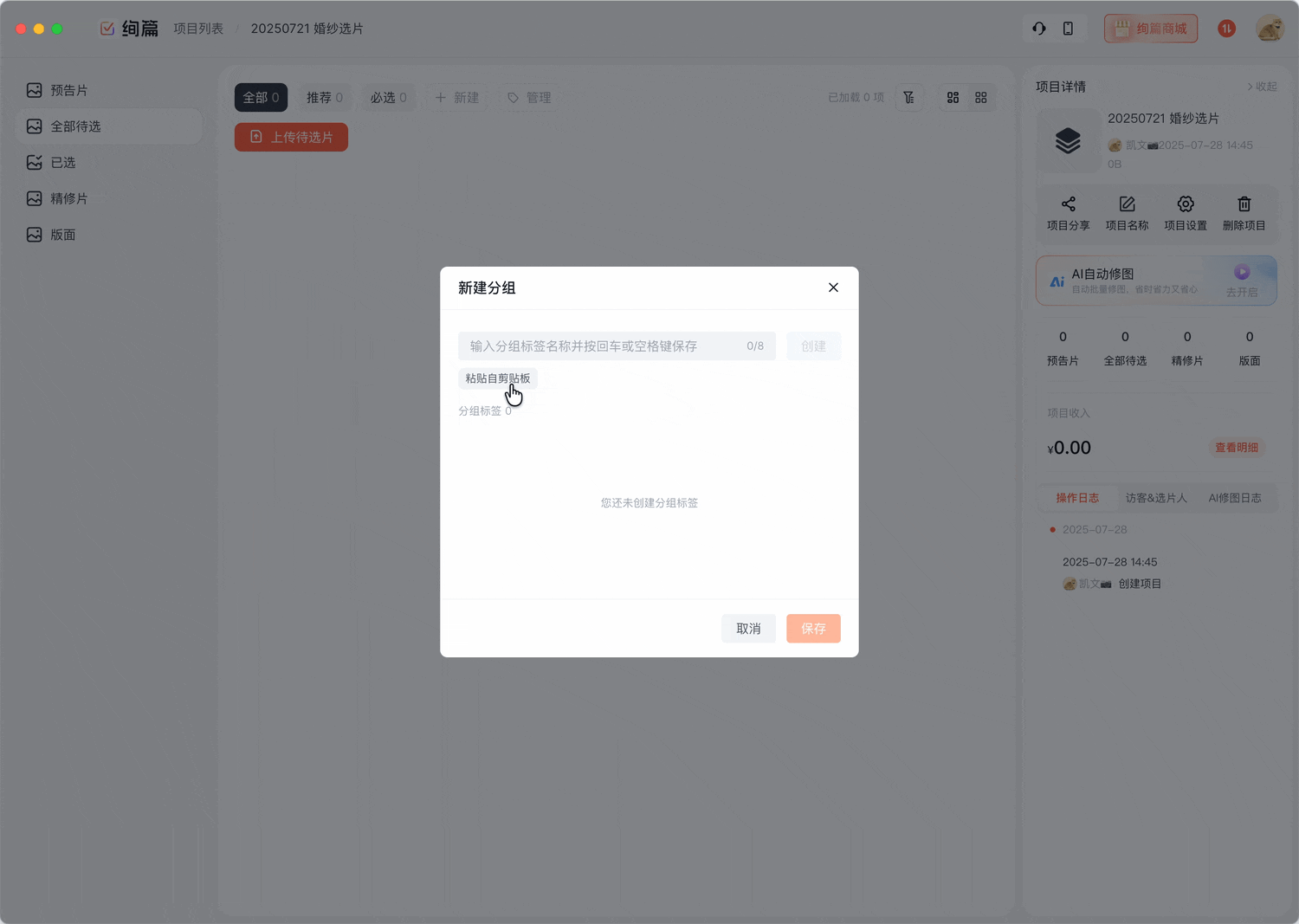Screen dimensions: 1299x924
Task: Click the project layers thumbnail
Action: tap(1069, 140)
